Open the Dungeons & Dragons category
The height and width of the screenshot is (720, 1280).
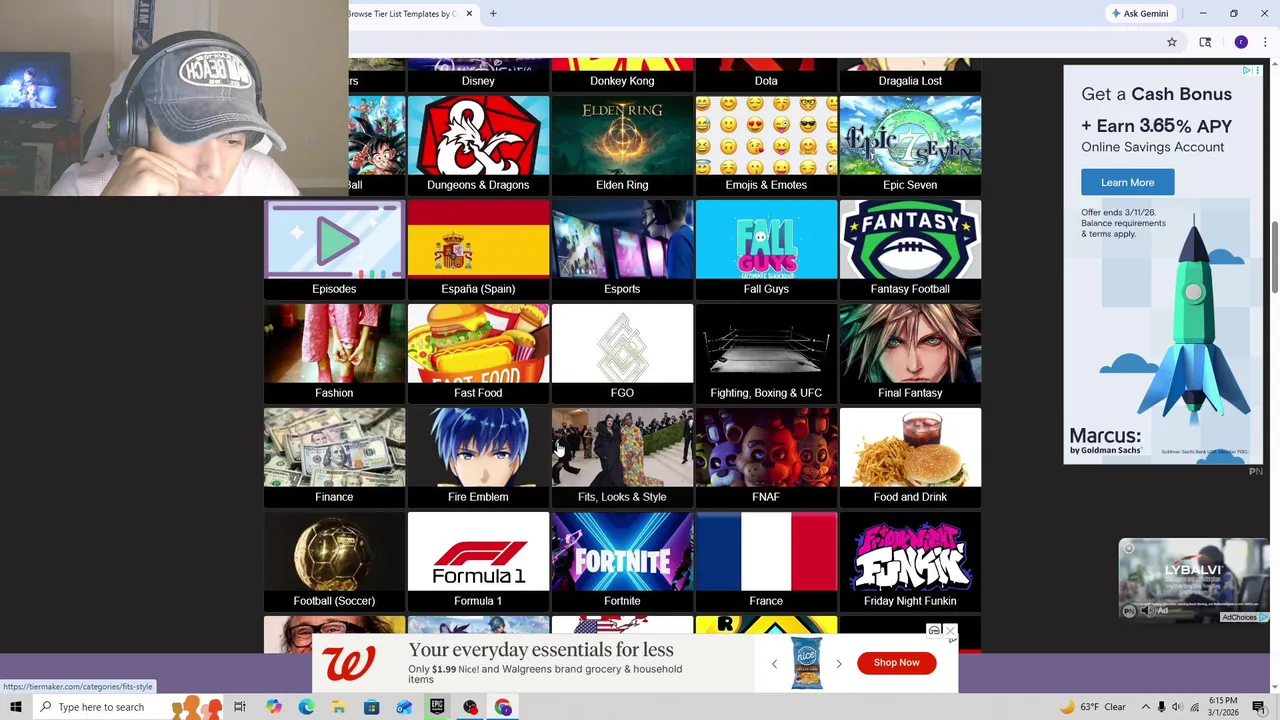click(x=478, y=145)
